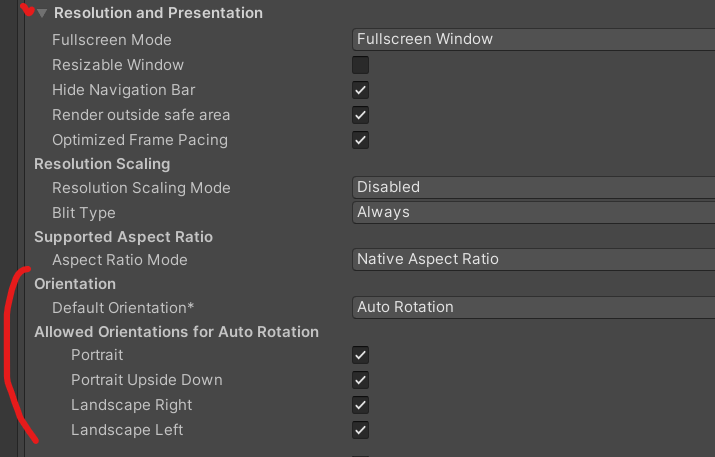Click the Resolution and Presentation header text
715x457 pixels.
(158, 13)
